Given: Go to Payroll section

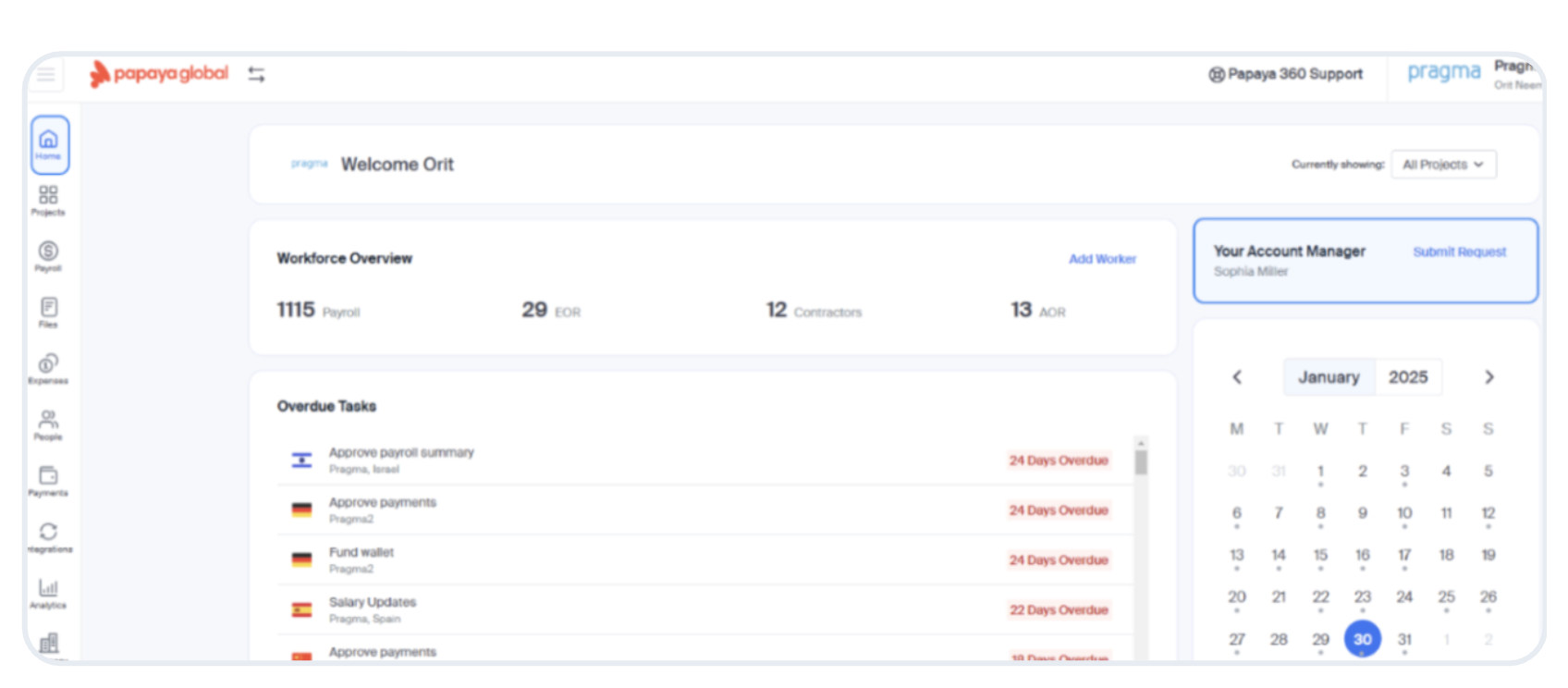Looking at the screenshot, I should point(48,256).
